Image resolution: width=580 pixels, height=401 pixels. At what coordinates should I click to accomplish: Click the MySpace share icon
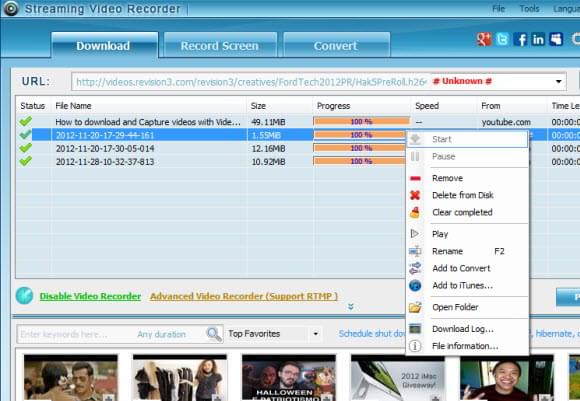(556, 39)
